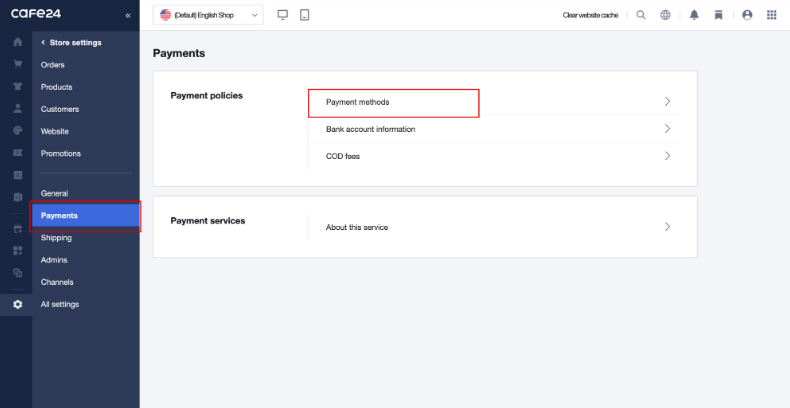
Task: Click the mobile preview device icon
Action: 304,15
